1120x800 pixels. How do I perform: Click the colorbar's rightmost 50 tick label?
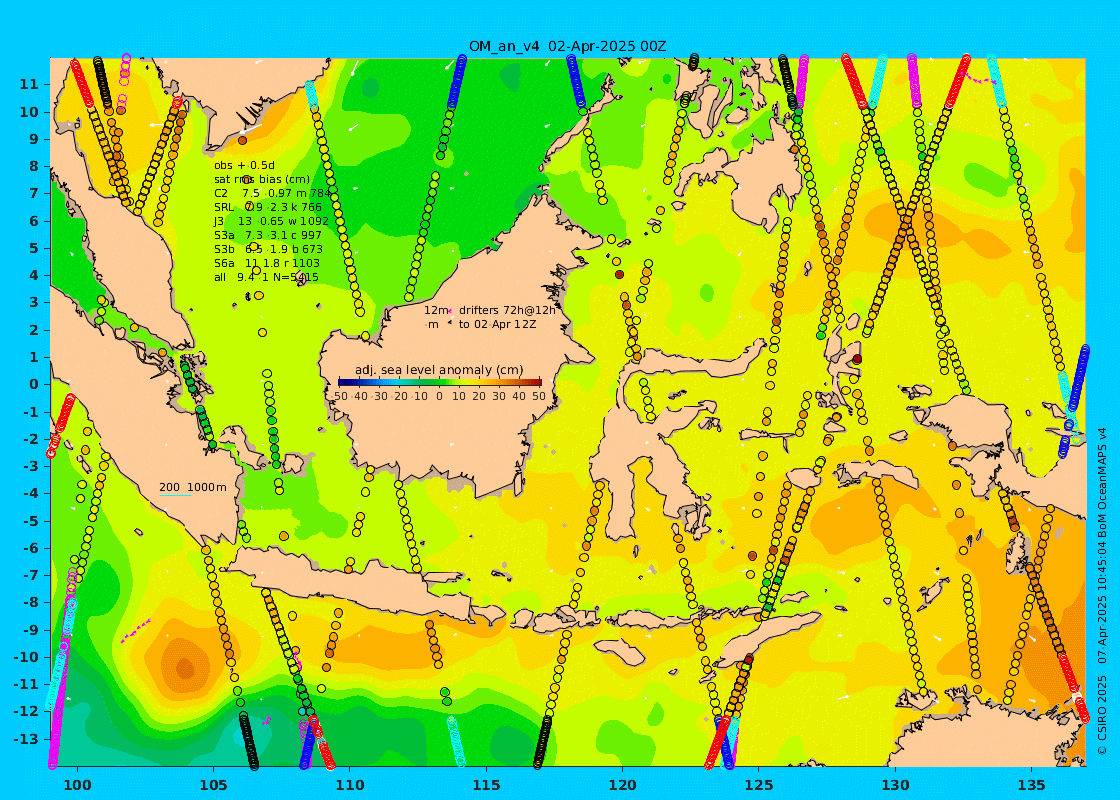point(539,396)
